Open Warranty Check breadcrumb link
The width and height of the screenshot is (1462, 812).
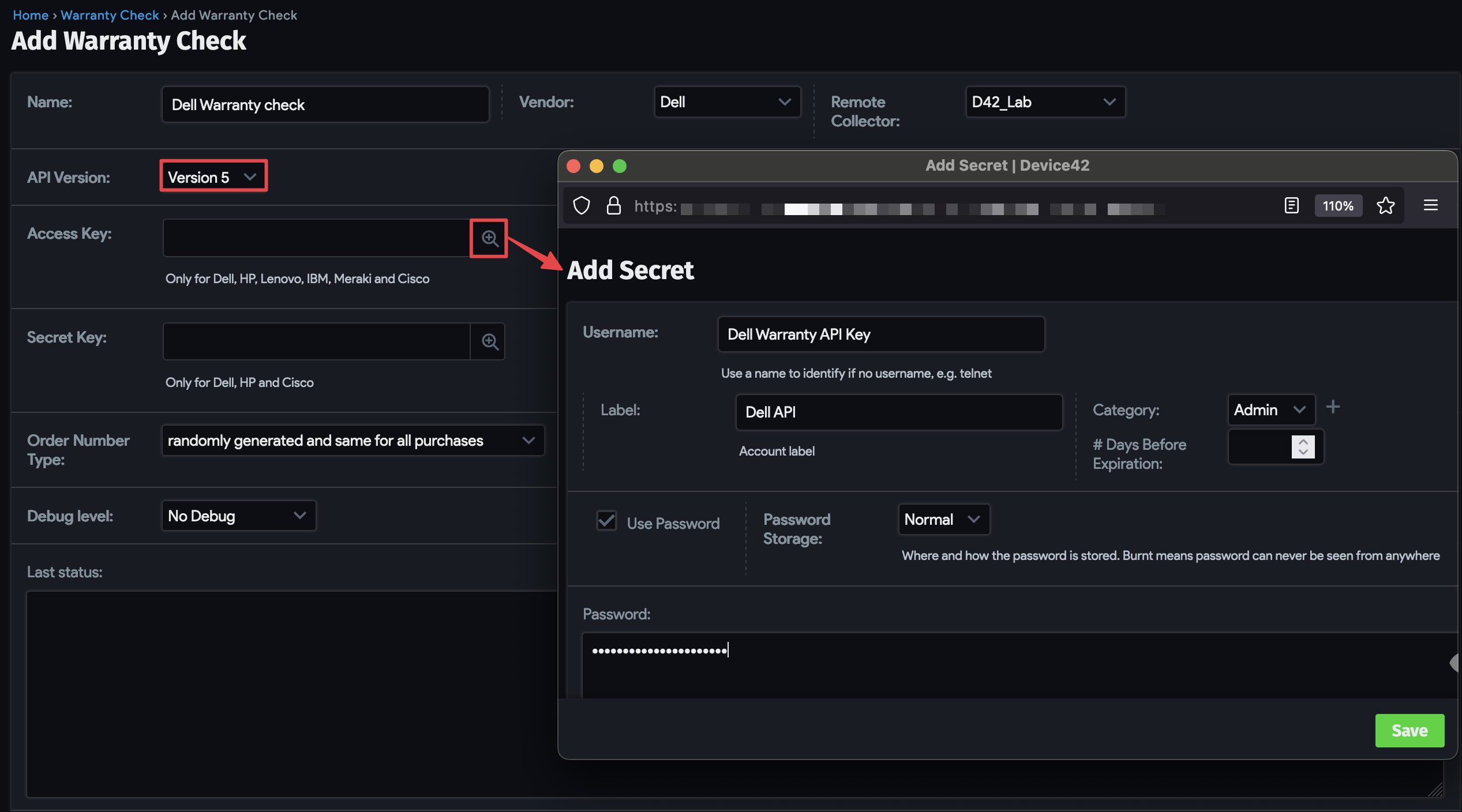(109, 15)
